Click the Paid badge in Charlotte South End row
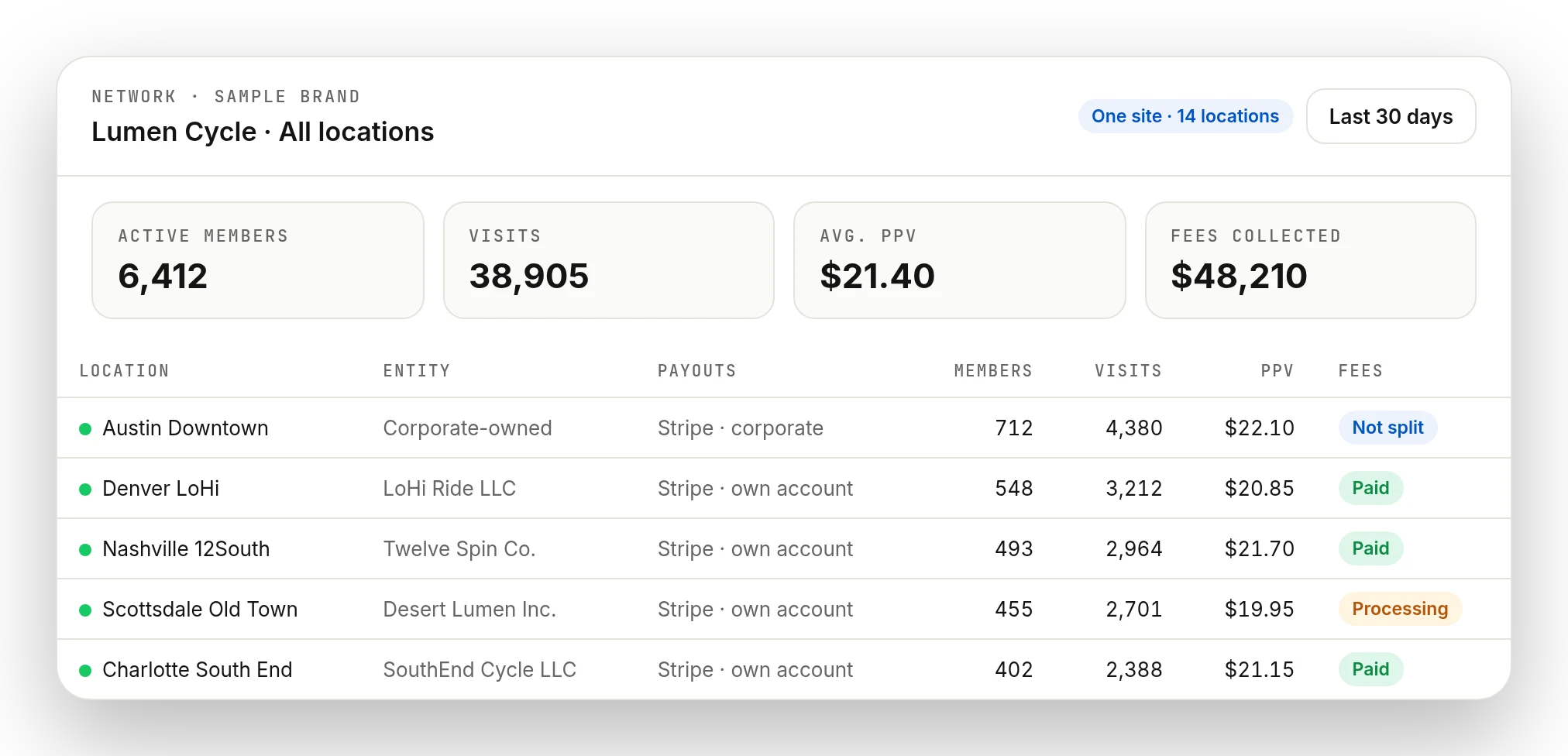This screenshot has width=1568, height=756. click(1370, 669)
